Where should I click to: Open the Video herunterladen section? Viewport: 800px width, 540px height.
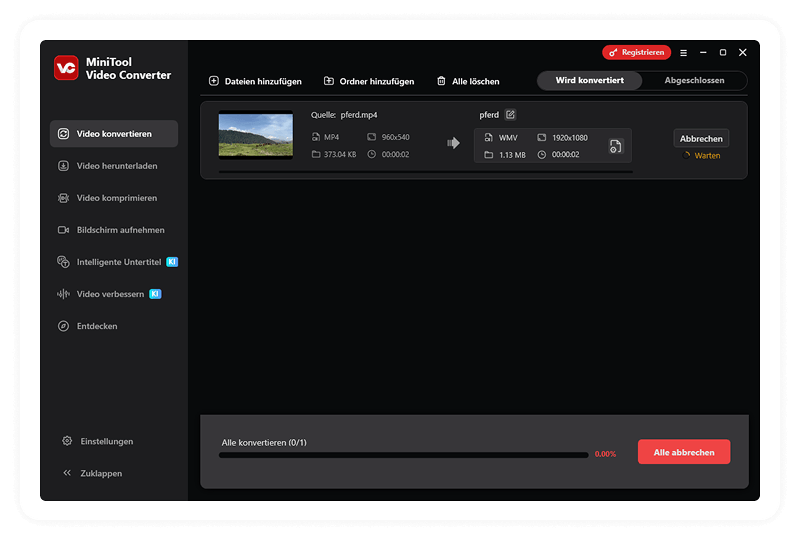(x=114, y=166)
